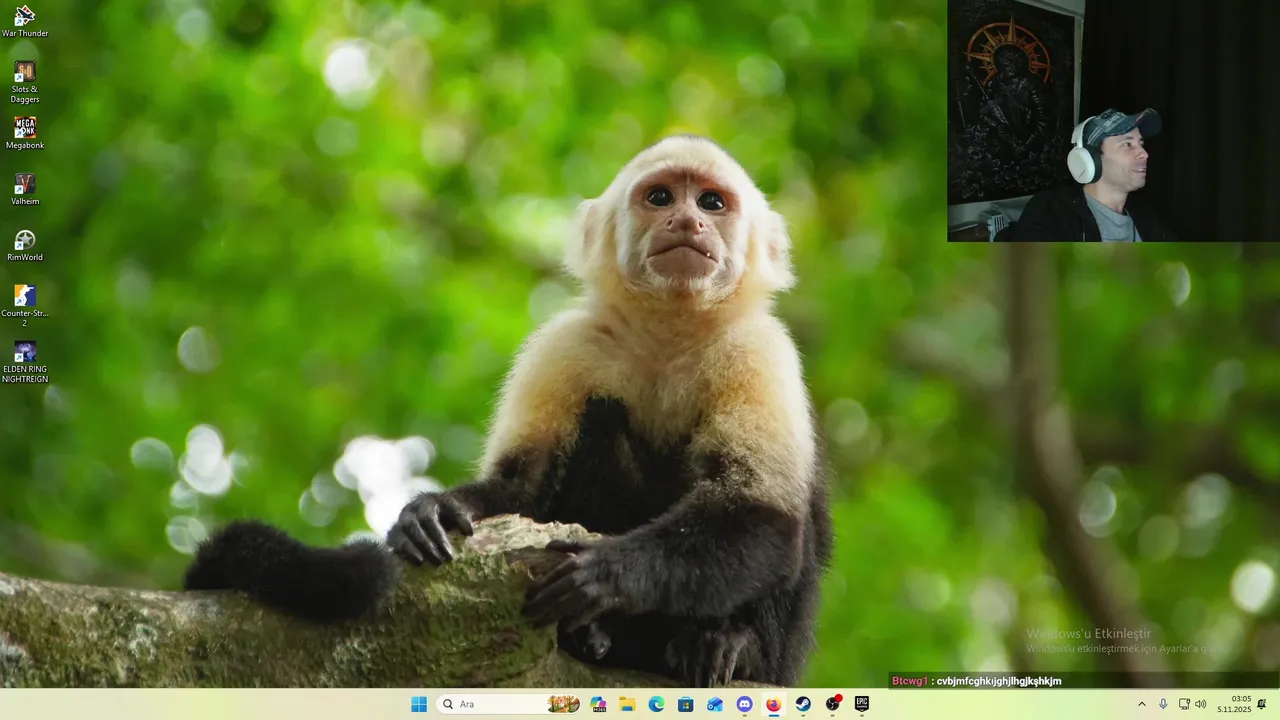Select the ELDEN RING NIGHTREIGN desktop icon
Screen dimensions: 1280x720
coord(25,362)
